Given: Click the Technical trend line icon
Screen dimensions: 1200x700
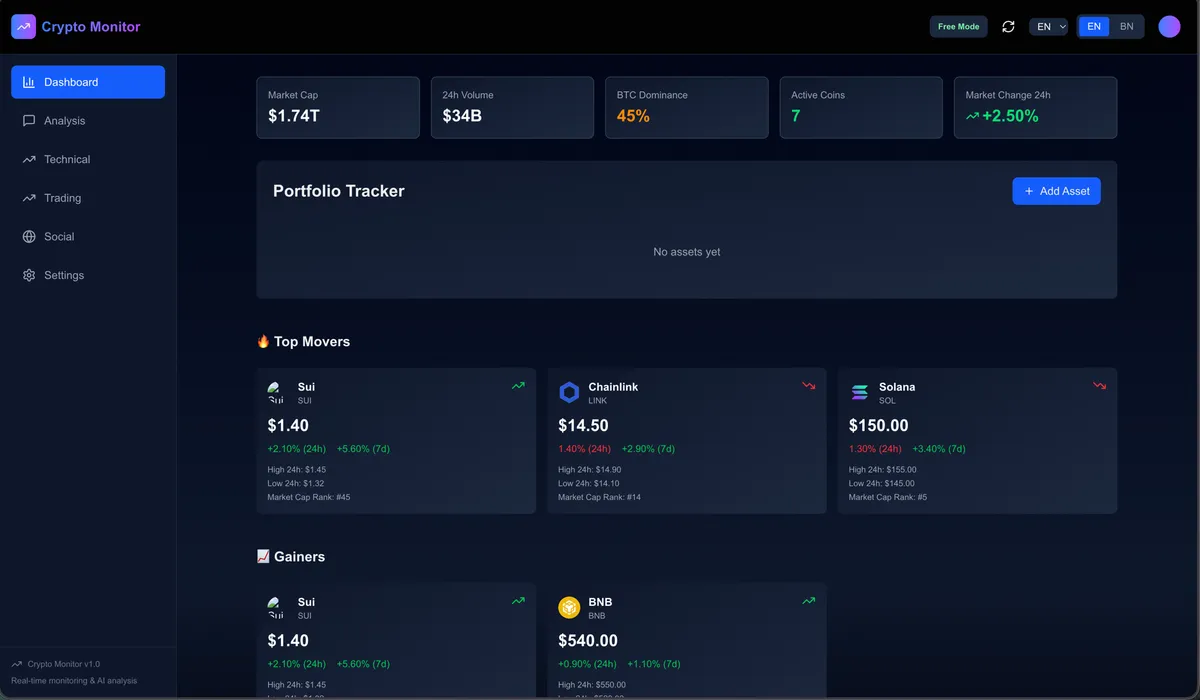Looking at the screenshot, I should tap(29, 159).
